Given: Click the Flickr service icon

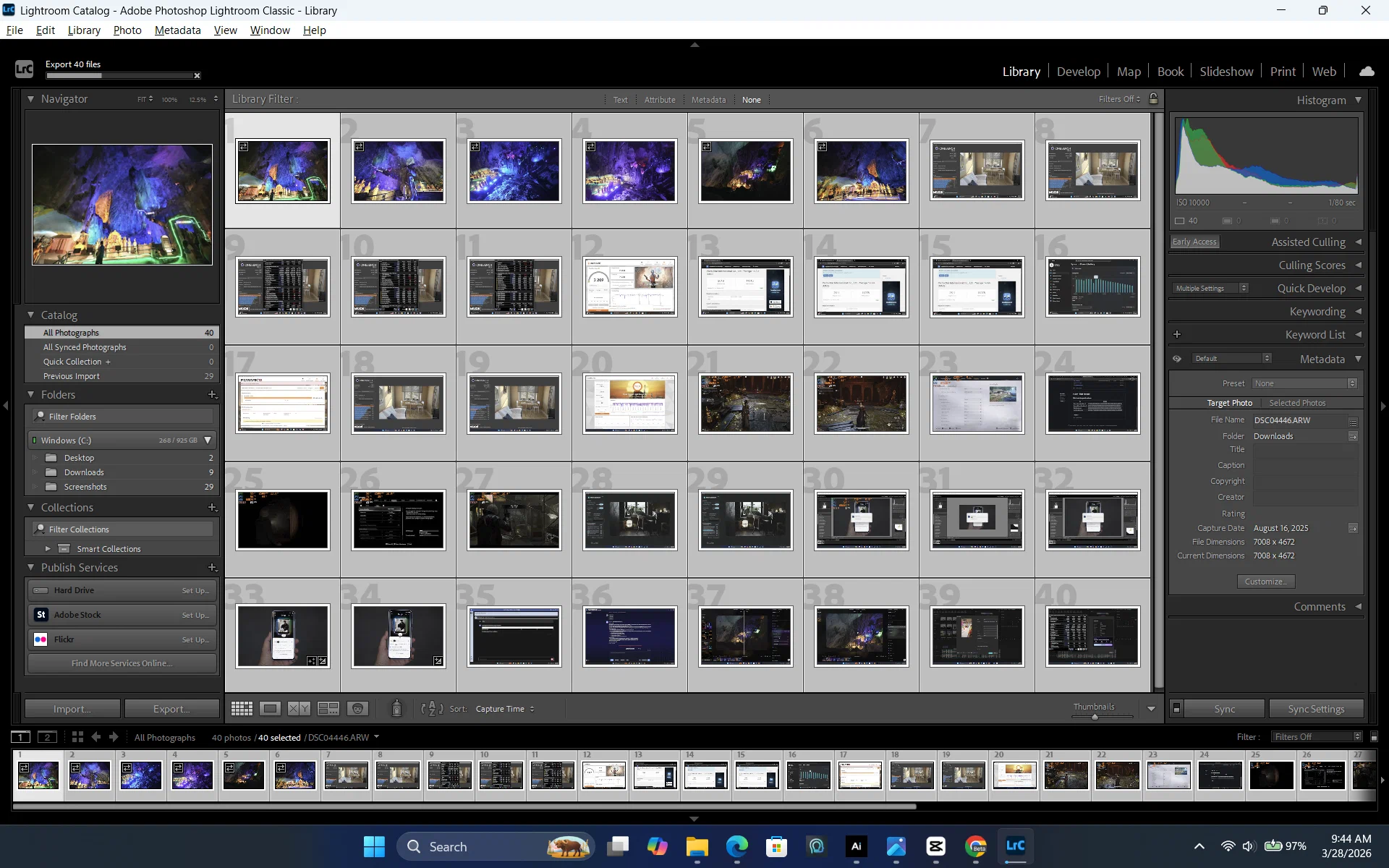Looking at the screenshot, I should pyautogui.click(x=41, y=639).
